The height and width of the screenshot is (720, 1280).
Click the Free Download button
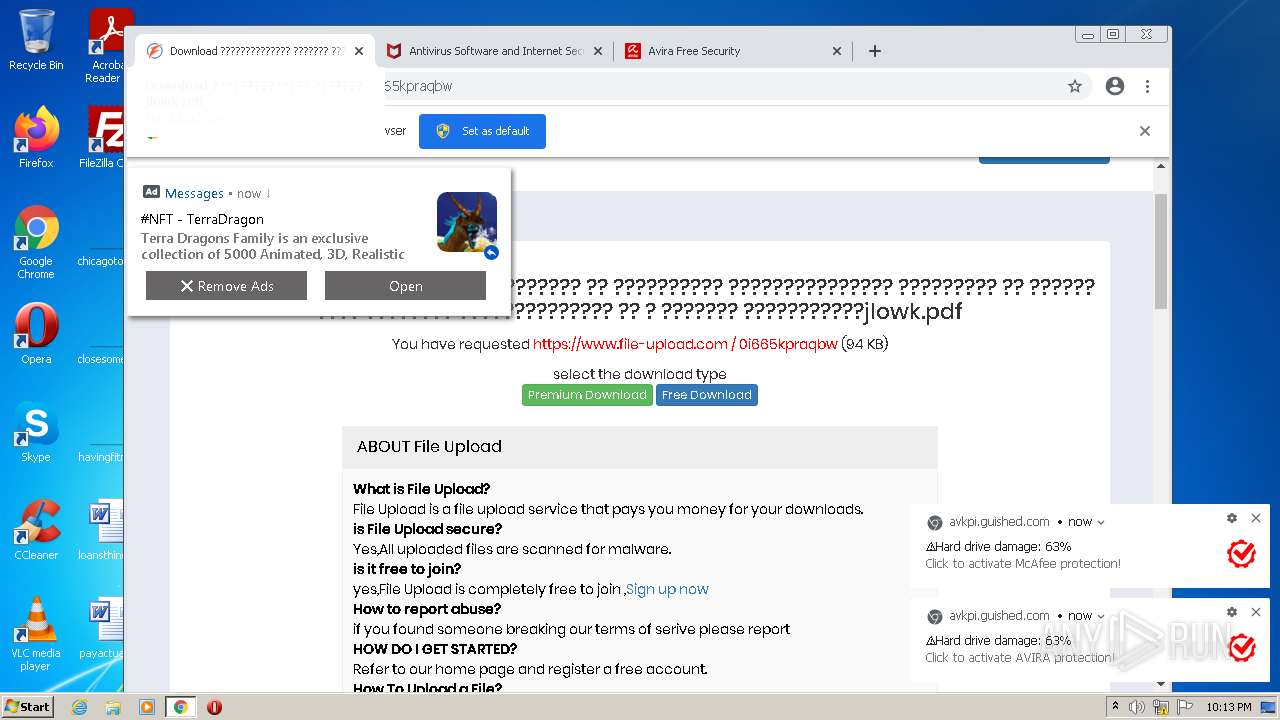(706, 395)
